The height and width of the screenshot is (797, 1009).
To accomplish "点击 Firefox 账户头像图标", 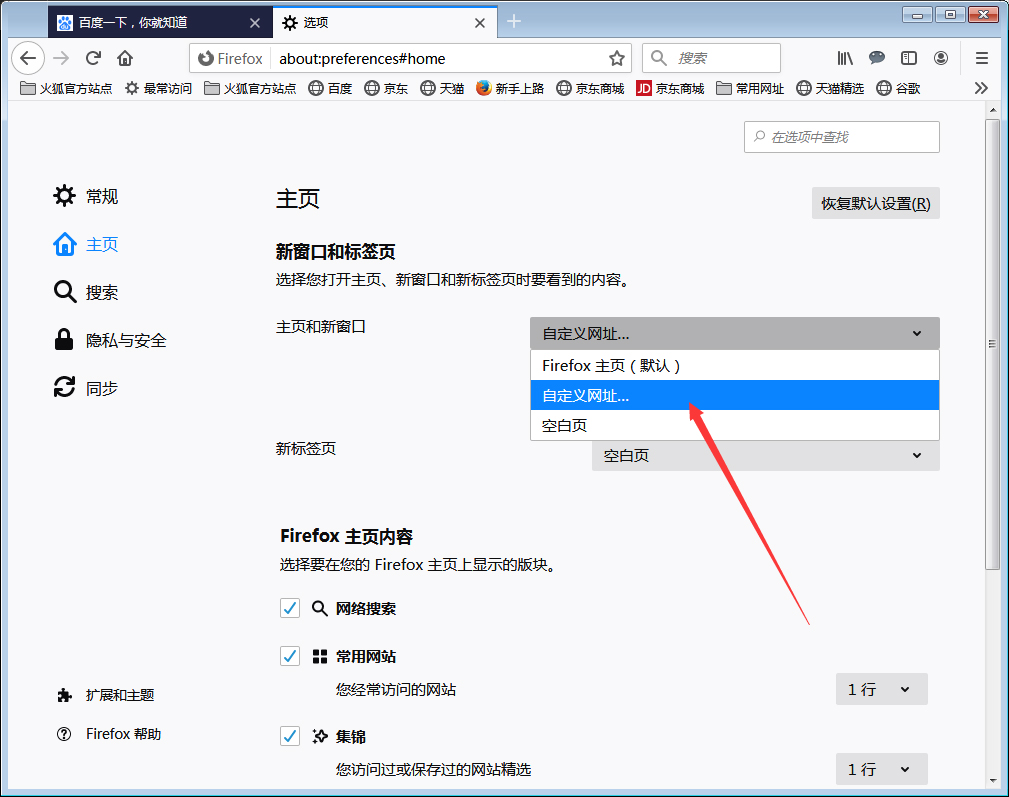I will pos(941,58).
